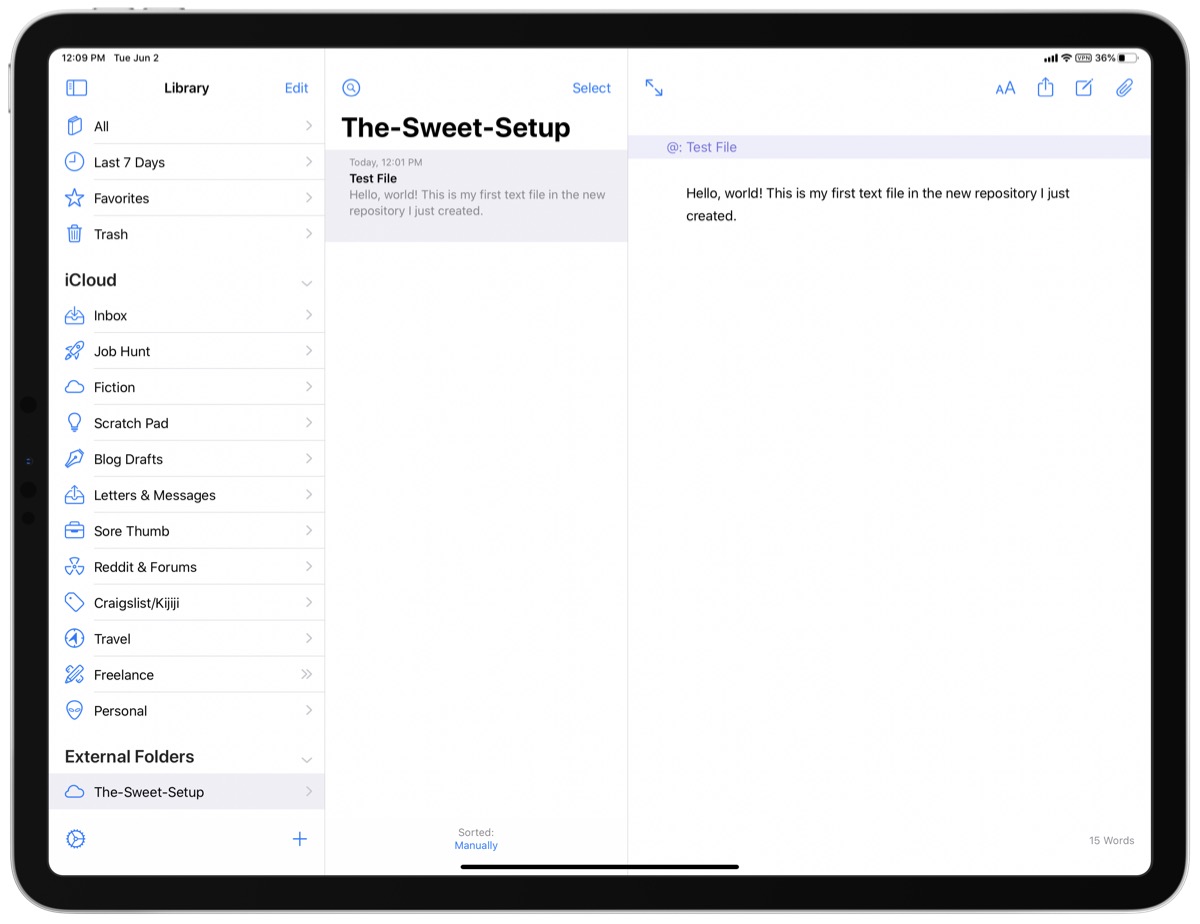
Task: Open the Test File sheet in list
Action: [x=476, y=195]
